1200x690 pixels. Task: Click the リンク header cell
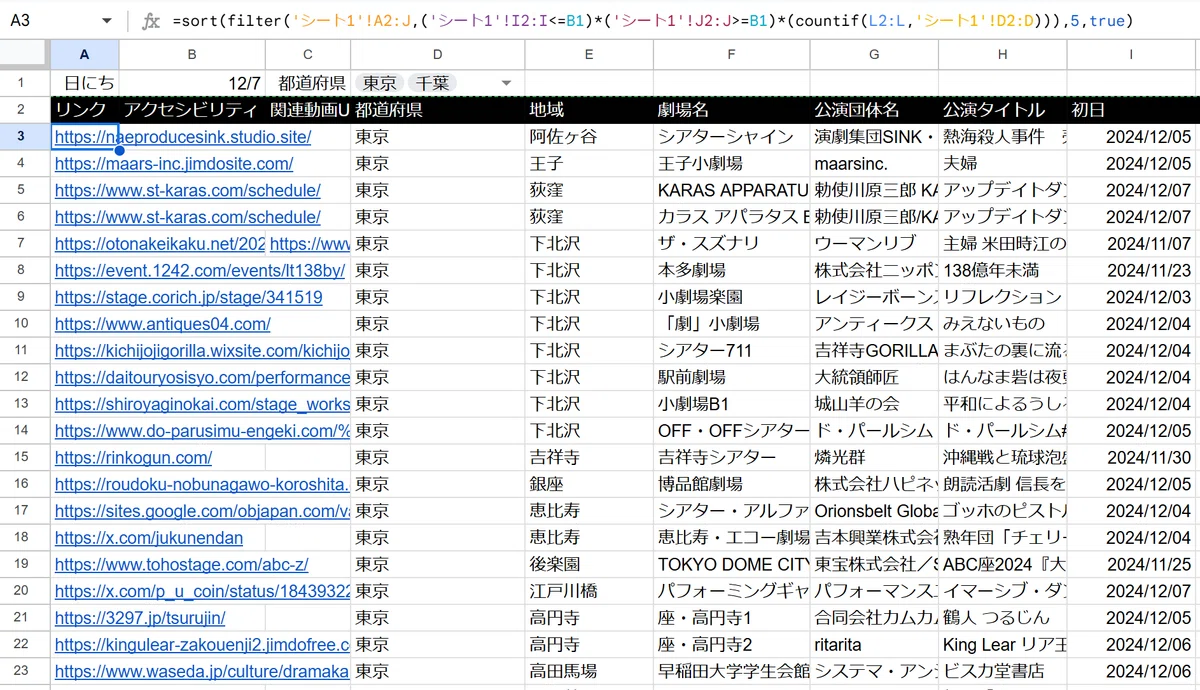click(x=84, y=110)
